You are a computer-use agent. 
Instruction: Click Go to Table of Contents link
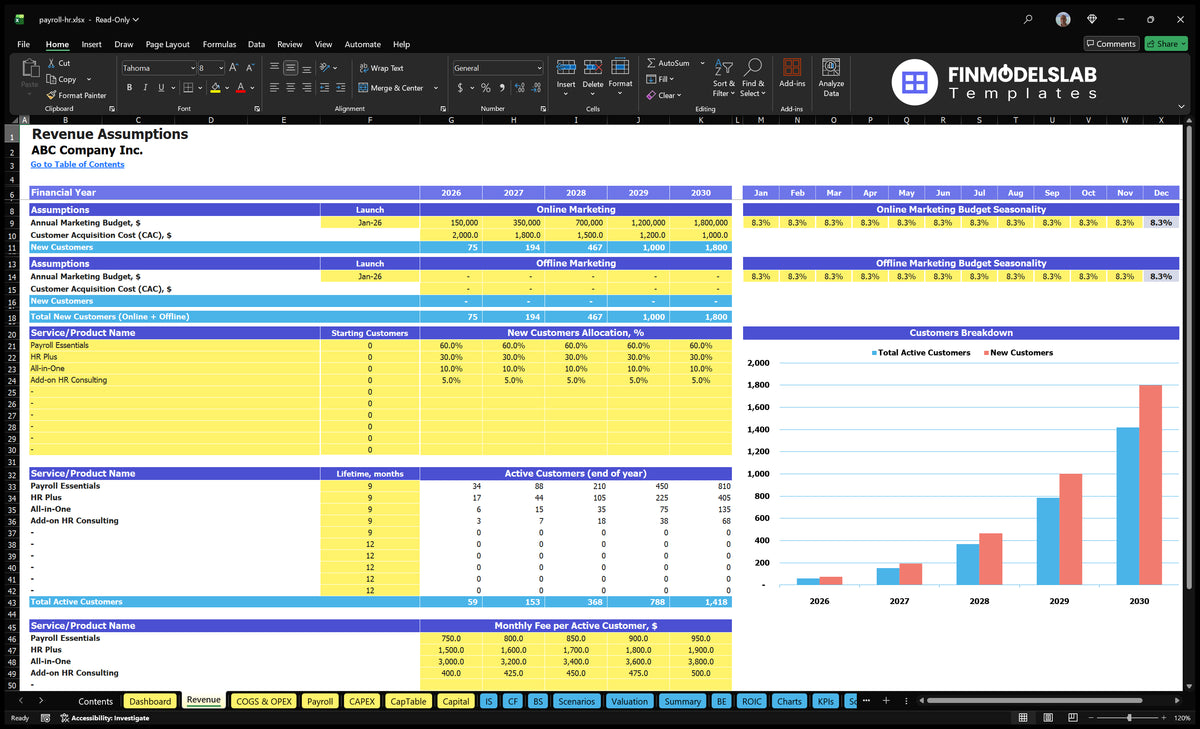coord(77,164)
